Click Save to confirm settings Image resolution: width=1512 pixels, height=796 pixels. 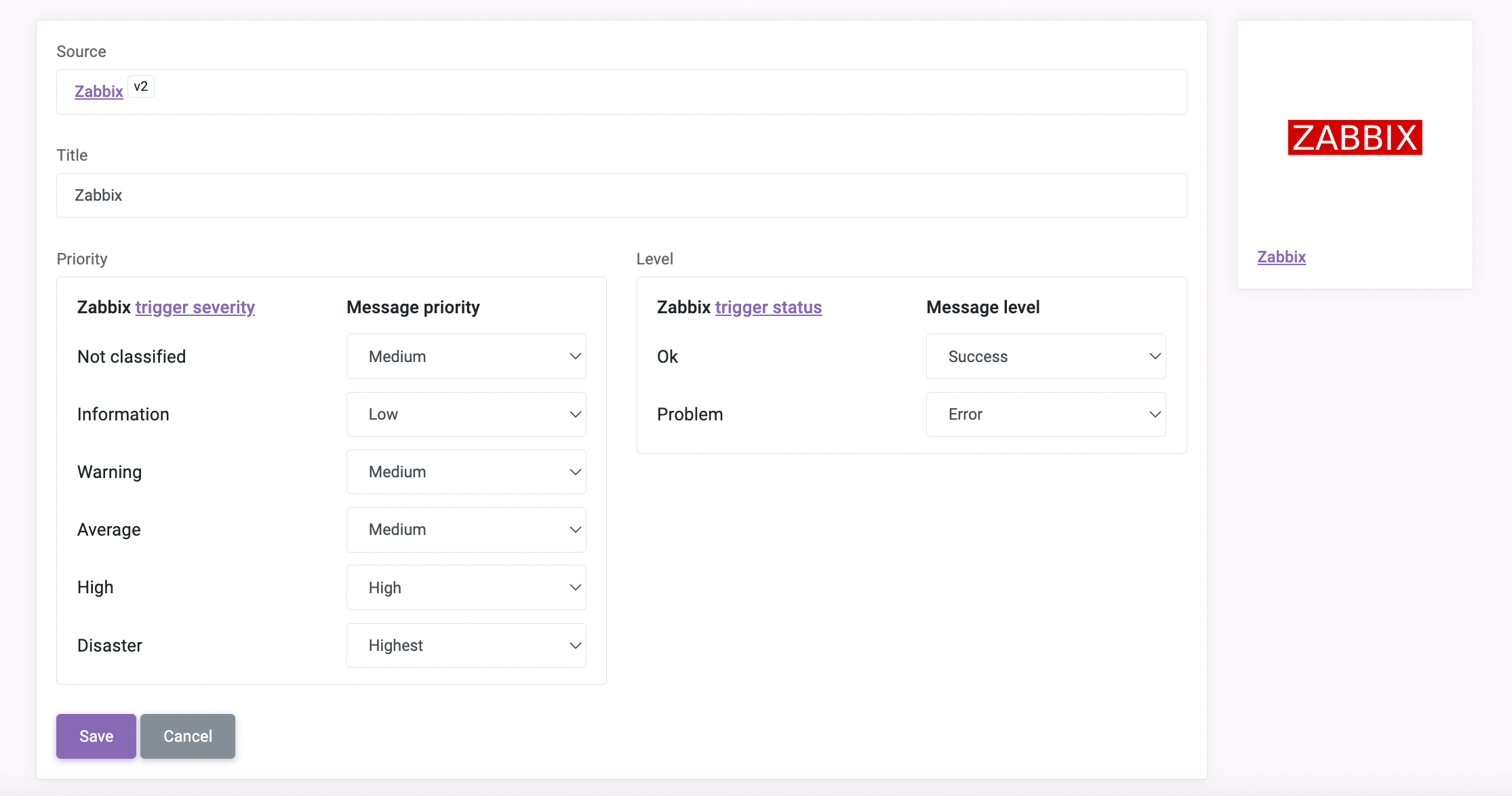pyautogui.click(x=96, y=736)
